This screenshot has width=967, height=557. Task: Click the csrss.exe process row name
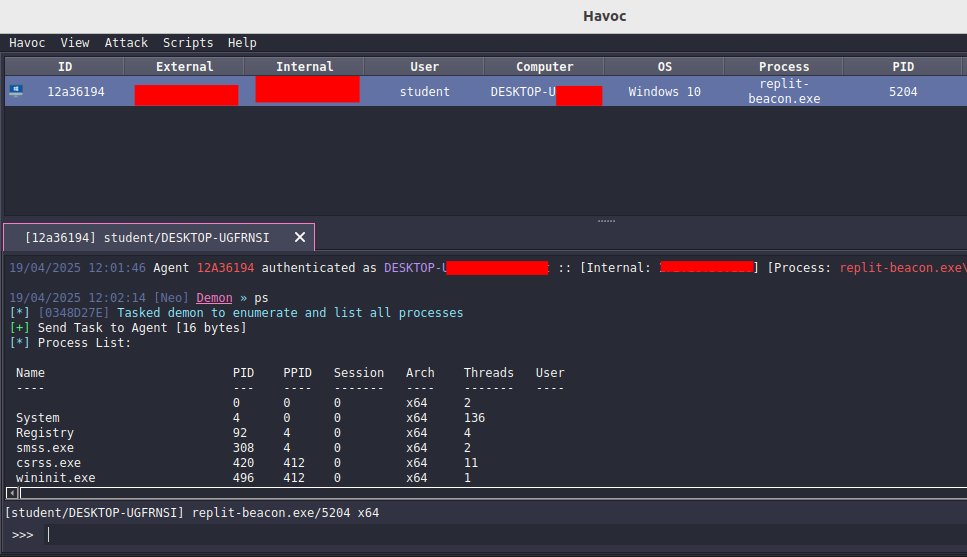(x=48, y=463)
